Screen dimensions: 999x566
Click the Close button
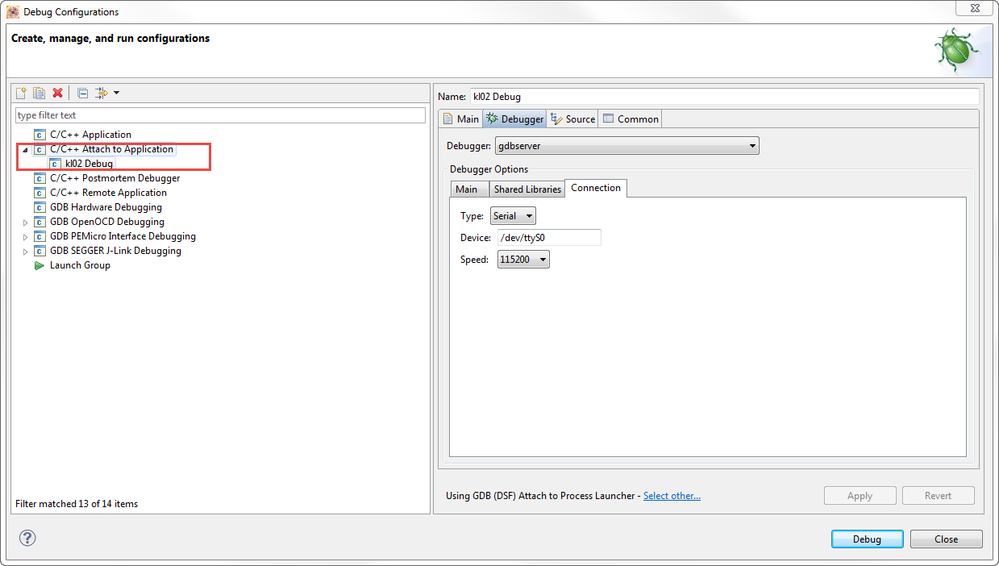pyautogui.click(x=946, y=539)
